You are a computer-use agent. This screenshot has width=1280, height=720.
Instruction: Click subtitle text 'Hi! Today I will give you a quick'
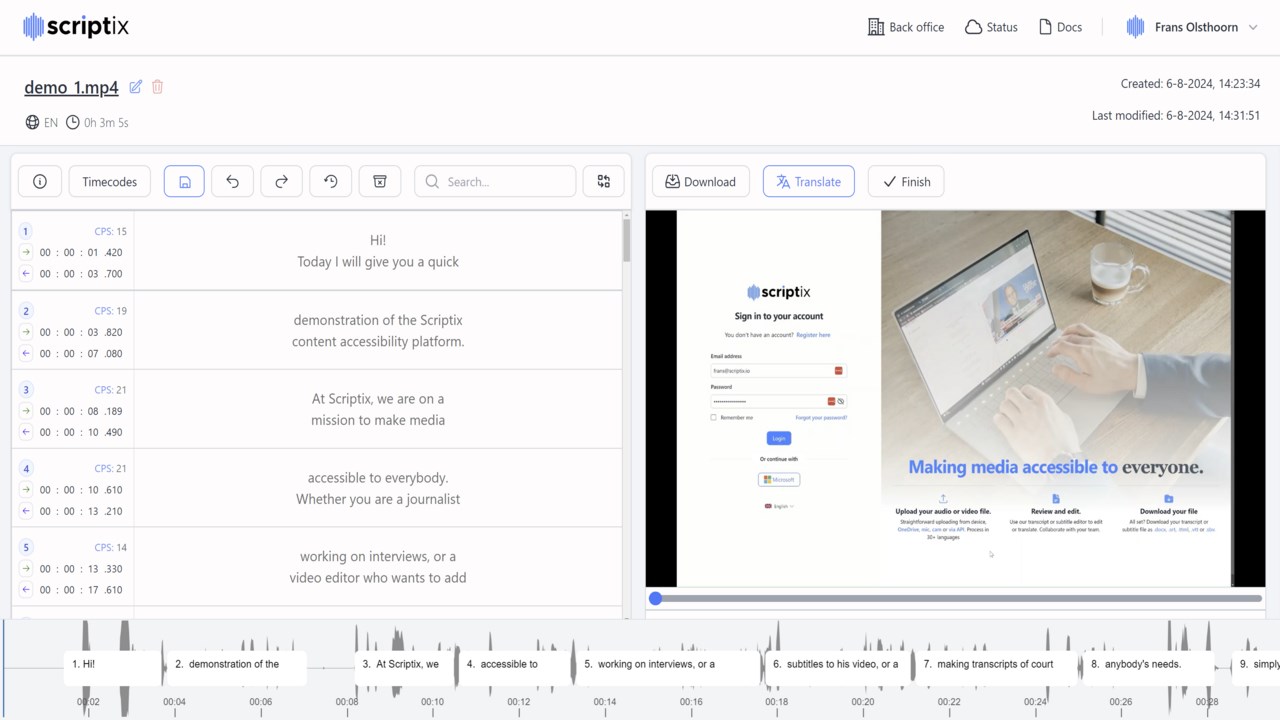click(x=378, y=251)
